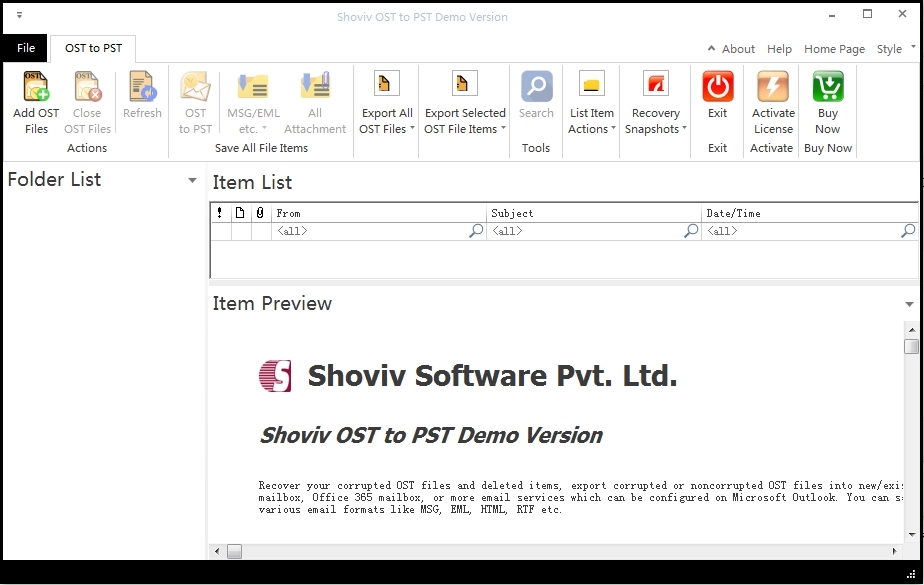Expand the List Item Actions dropdown arrow
Screen dimensions: 924x585
613,128
